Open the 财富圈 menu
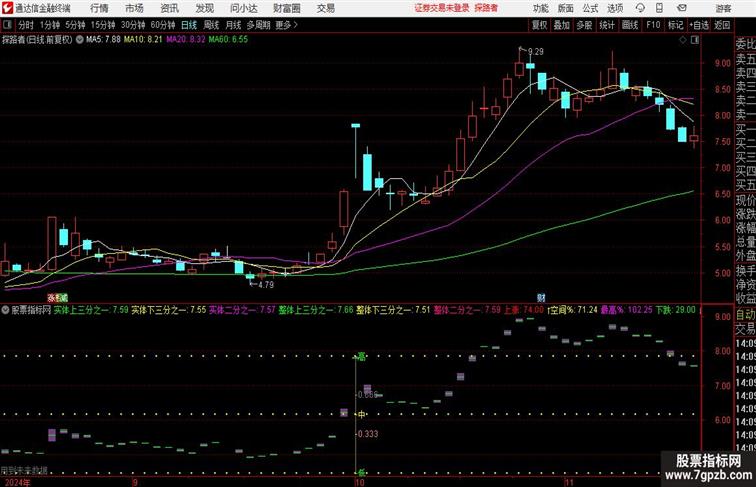 287,8
